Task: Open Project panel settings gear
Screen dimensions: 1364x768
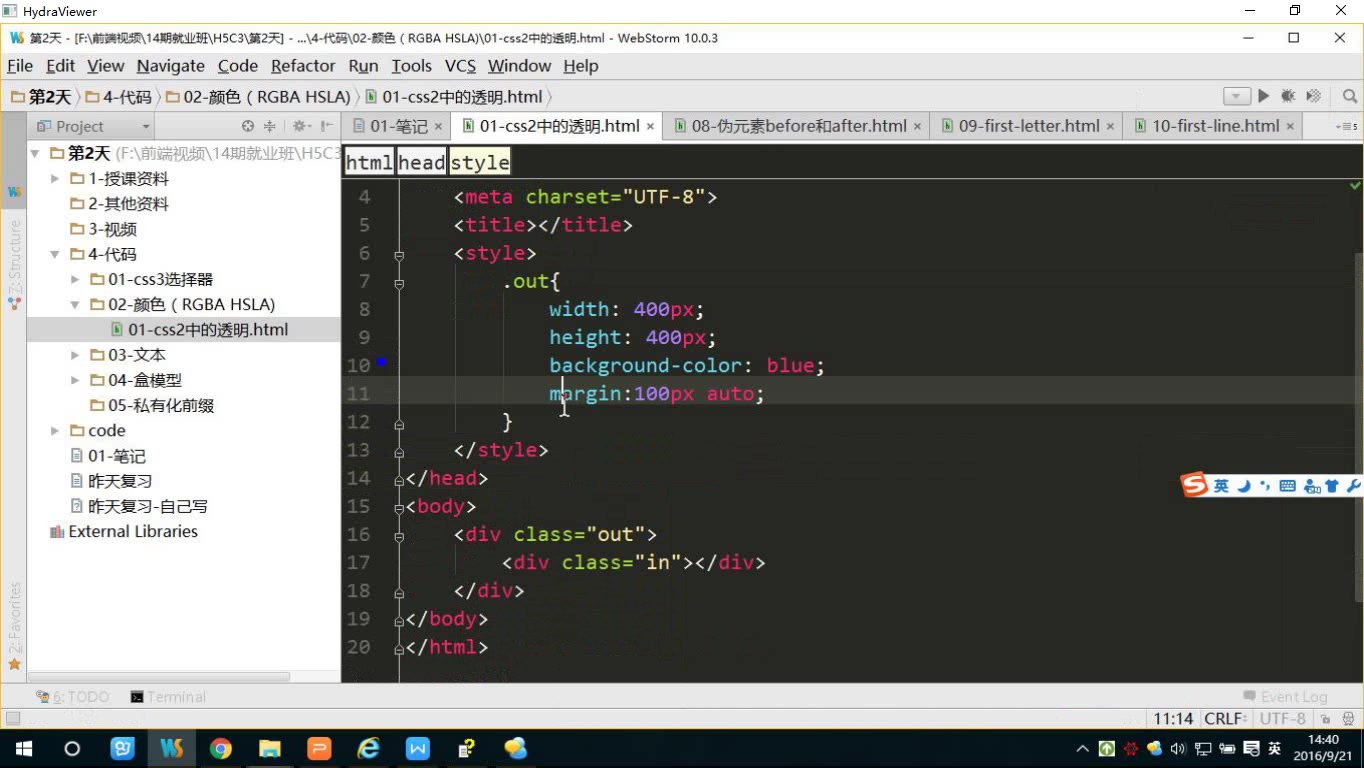Action: [299, 126]
